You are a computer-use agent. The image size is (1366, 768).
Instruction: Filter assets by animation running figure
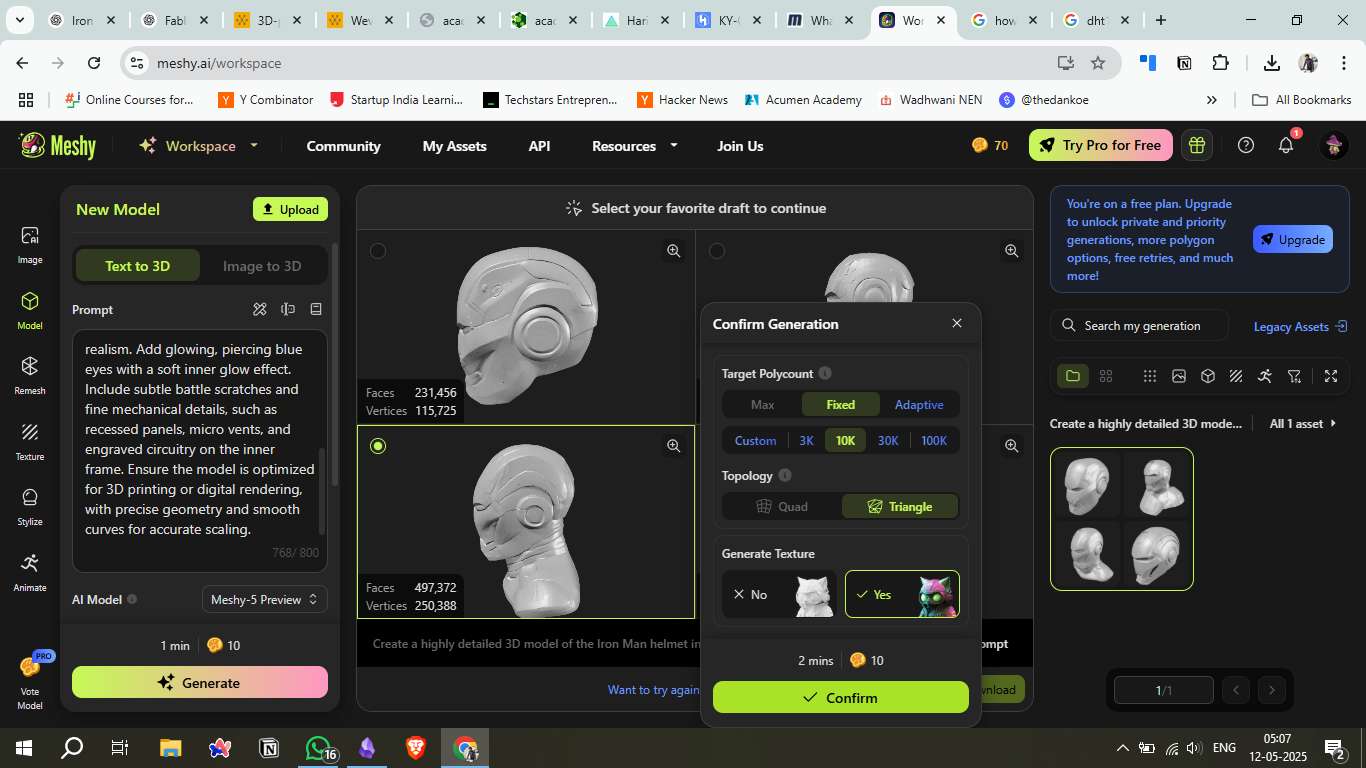tap(1265, 376)
